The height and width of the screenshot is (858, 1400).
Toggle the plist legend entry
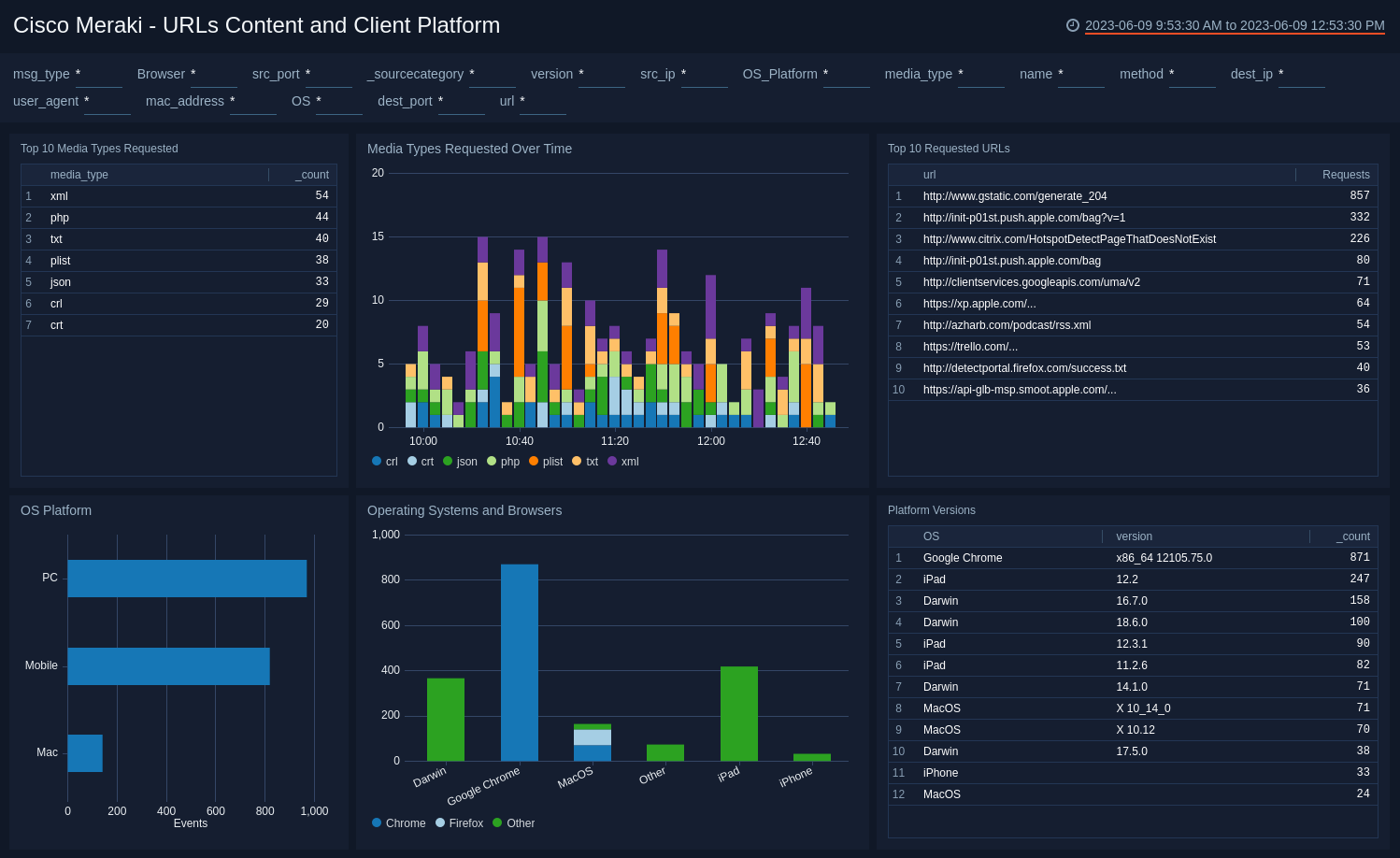point(546,462)
